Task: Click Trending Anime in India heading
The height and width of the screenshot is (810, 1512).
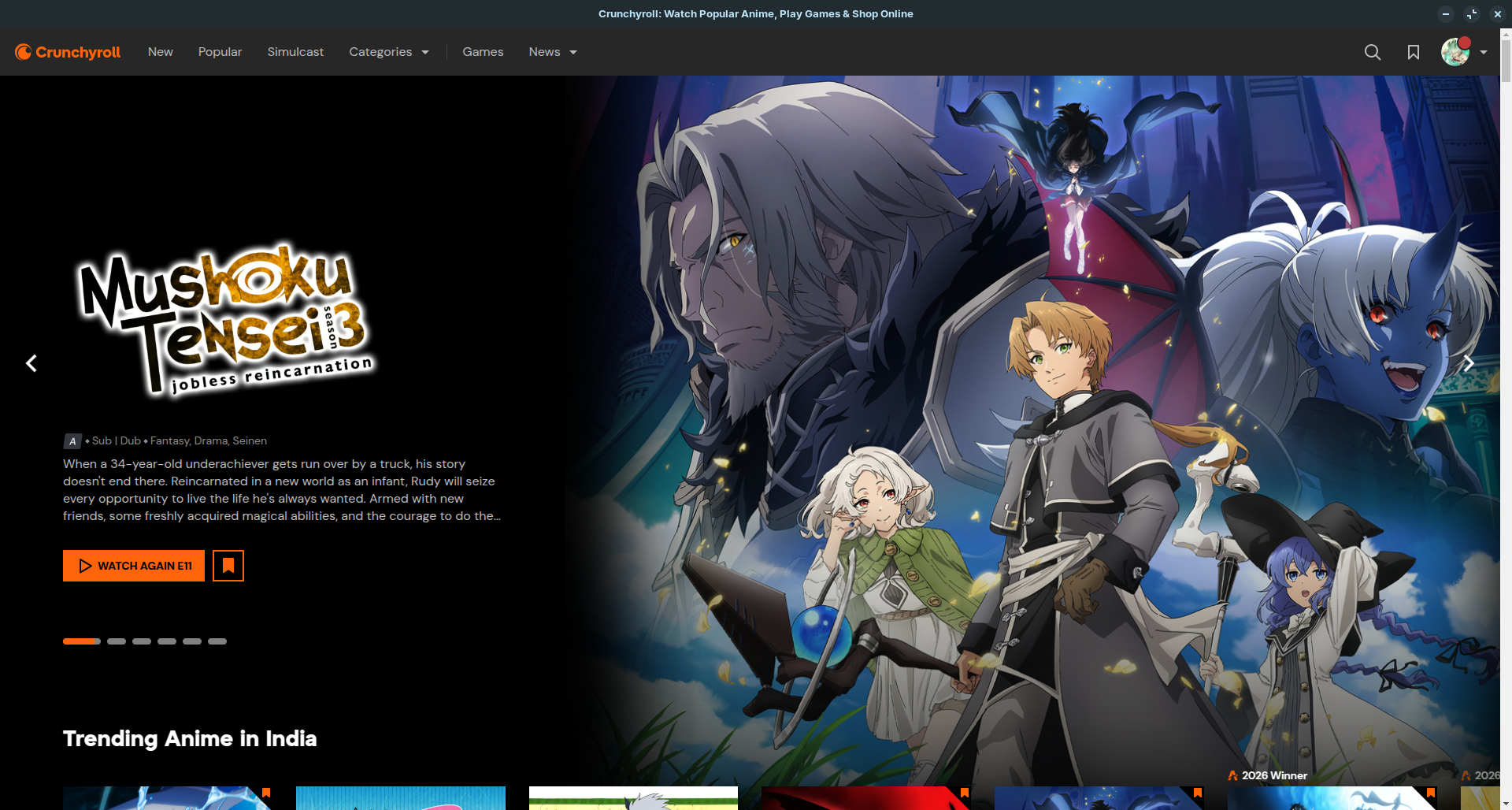Action: tap(190, 738)
